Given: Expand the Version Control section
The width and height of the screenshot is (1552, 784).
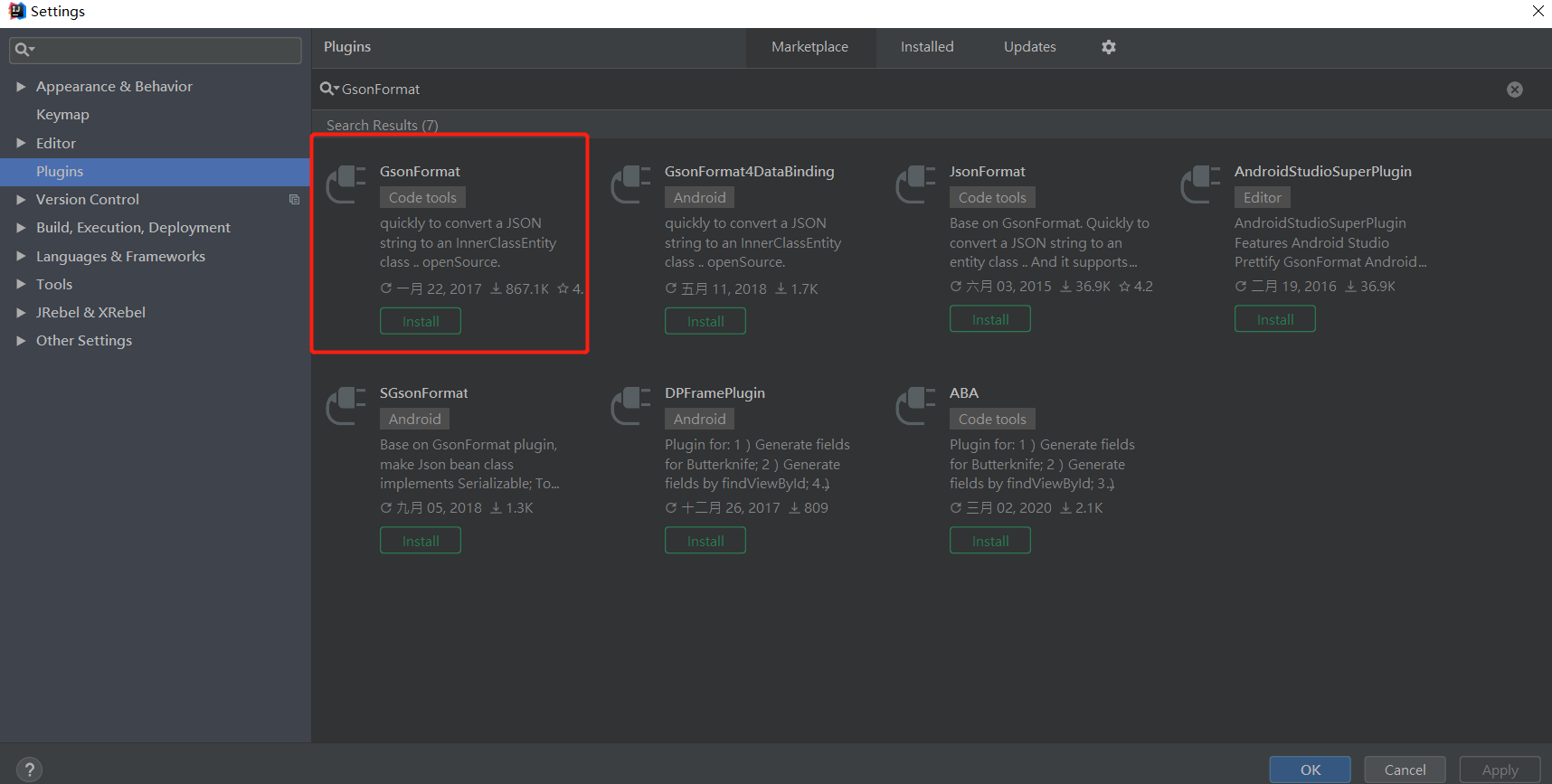Looking at the screenshot, I should pyautogui.click(x=21, y=199).
